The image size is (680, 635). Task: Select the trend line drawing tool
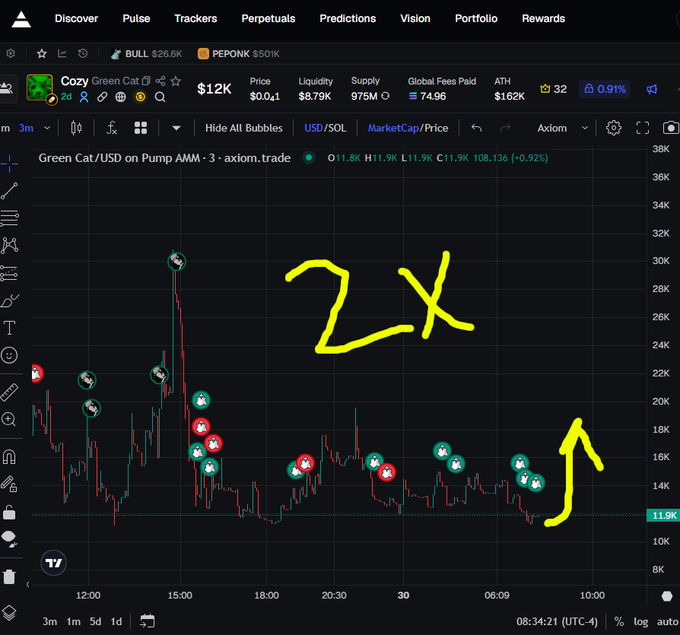pos(9,191)
